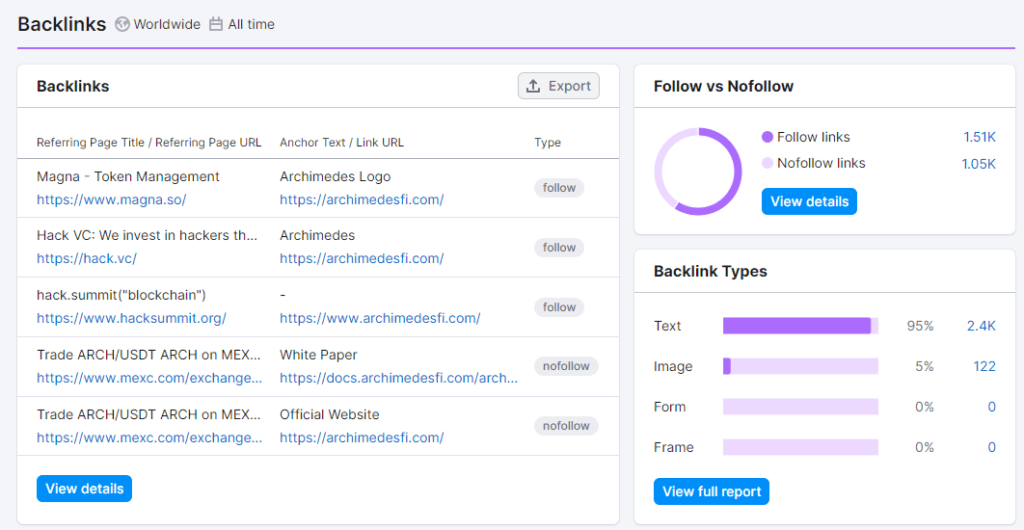Click the 5% Image percentage

(924, 367)
